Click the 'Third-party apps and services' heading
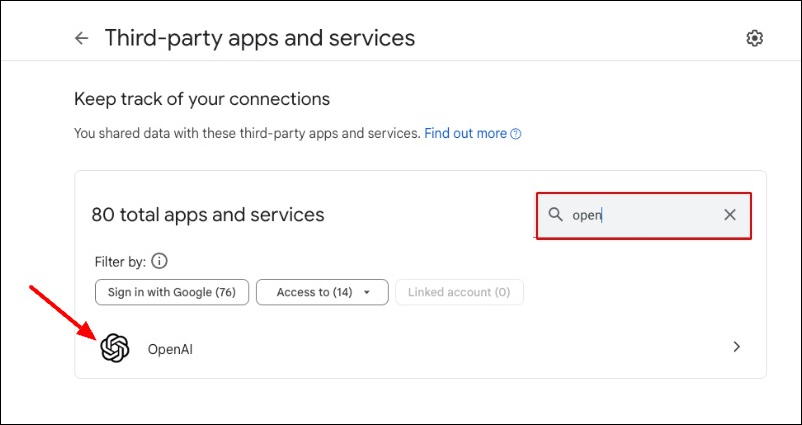This screenshot has height=425, width=802. [x=260, y=38]
